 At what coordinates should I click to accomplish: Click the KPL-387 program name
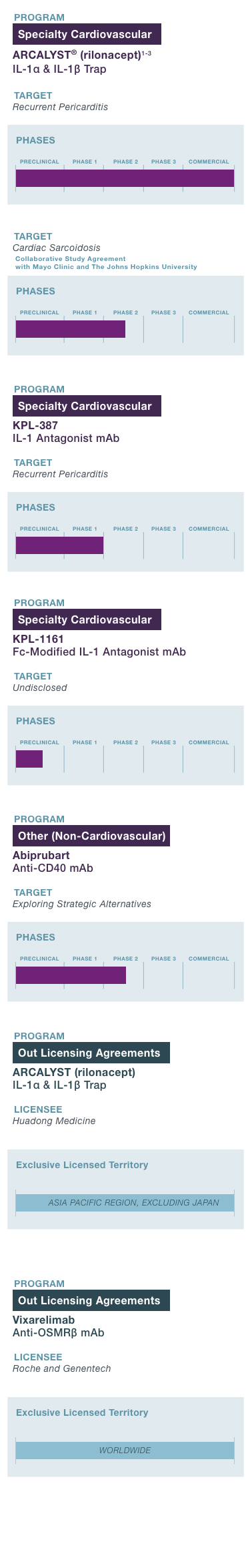point(35,425)
